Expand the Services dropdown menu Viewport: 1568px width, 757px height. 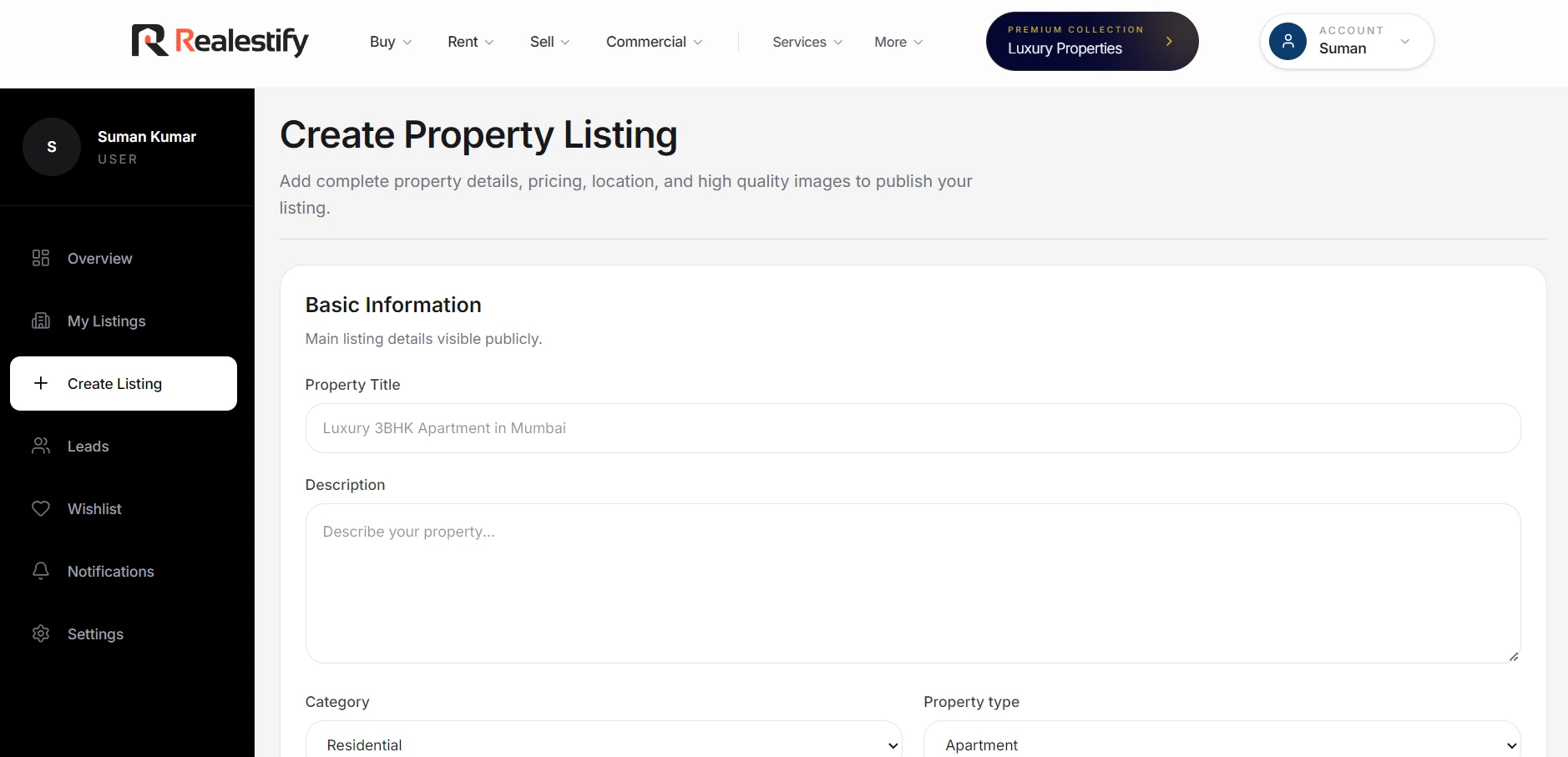807,42
